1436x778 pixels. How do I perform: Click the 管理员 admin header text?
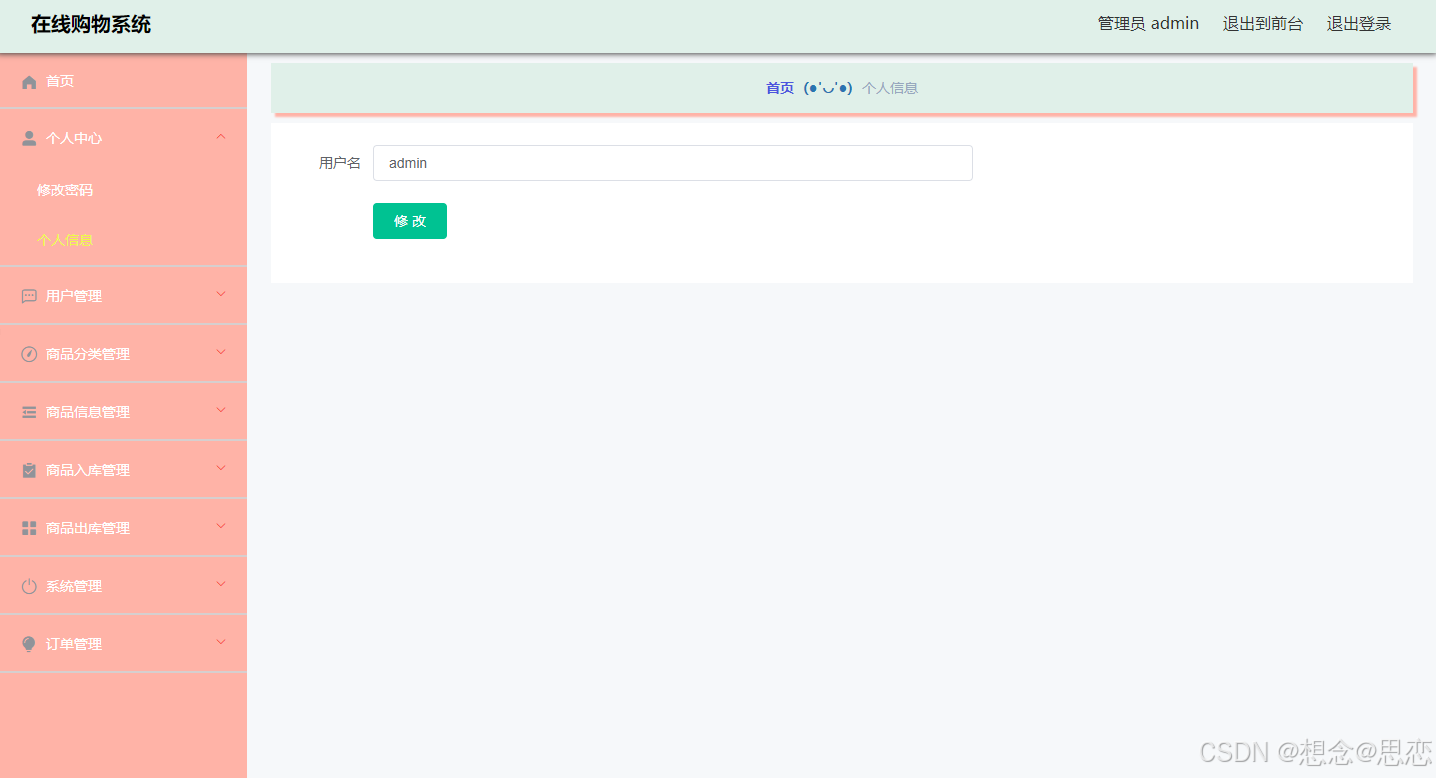click(x=1148, y=24)
